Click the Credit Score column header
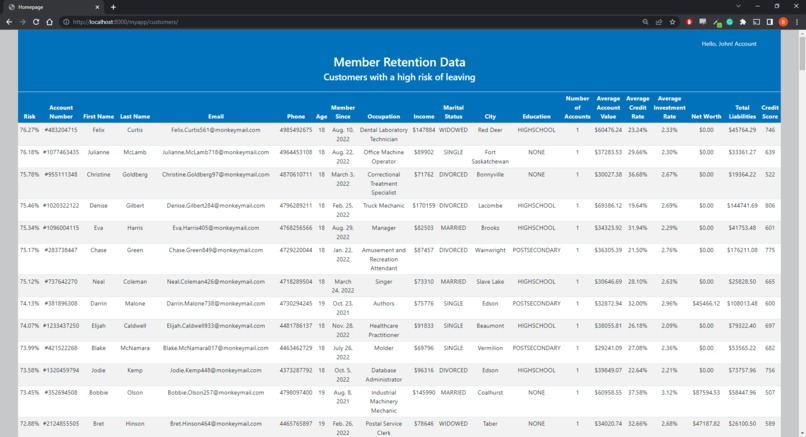The height and width of the screenshot is (437, 806). [770, 112]
